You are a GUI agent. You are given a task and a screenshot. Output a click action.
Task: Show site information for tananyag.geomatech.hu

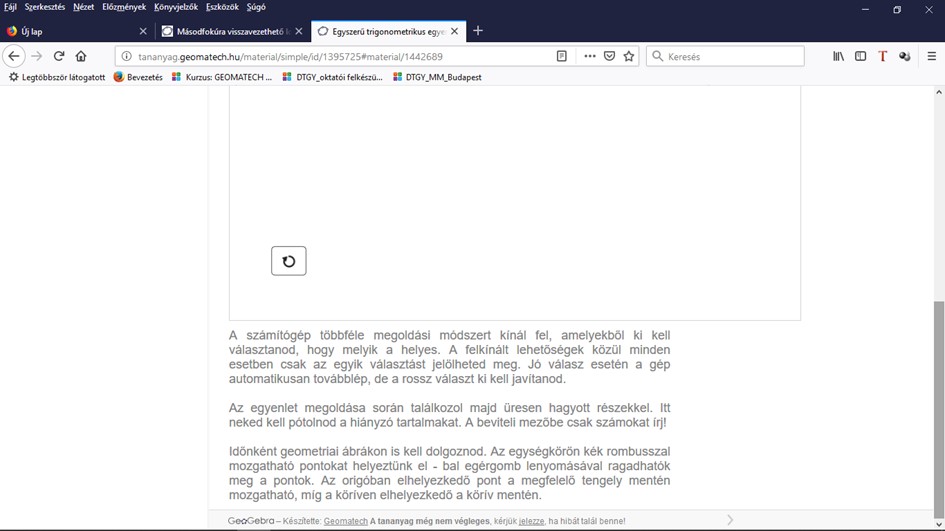[x=126, y=56]
